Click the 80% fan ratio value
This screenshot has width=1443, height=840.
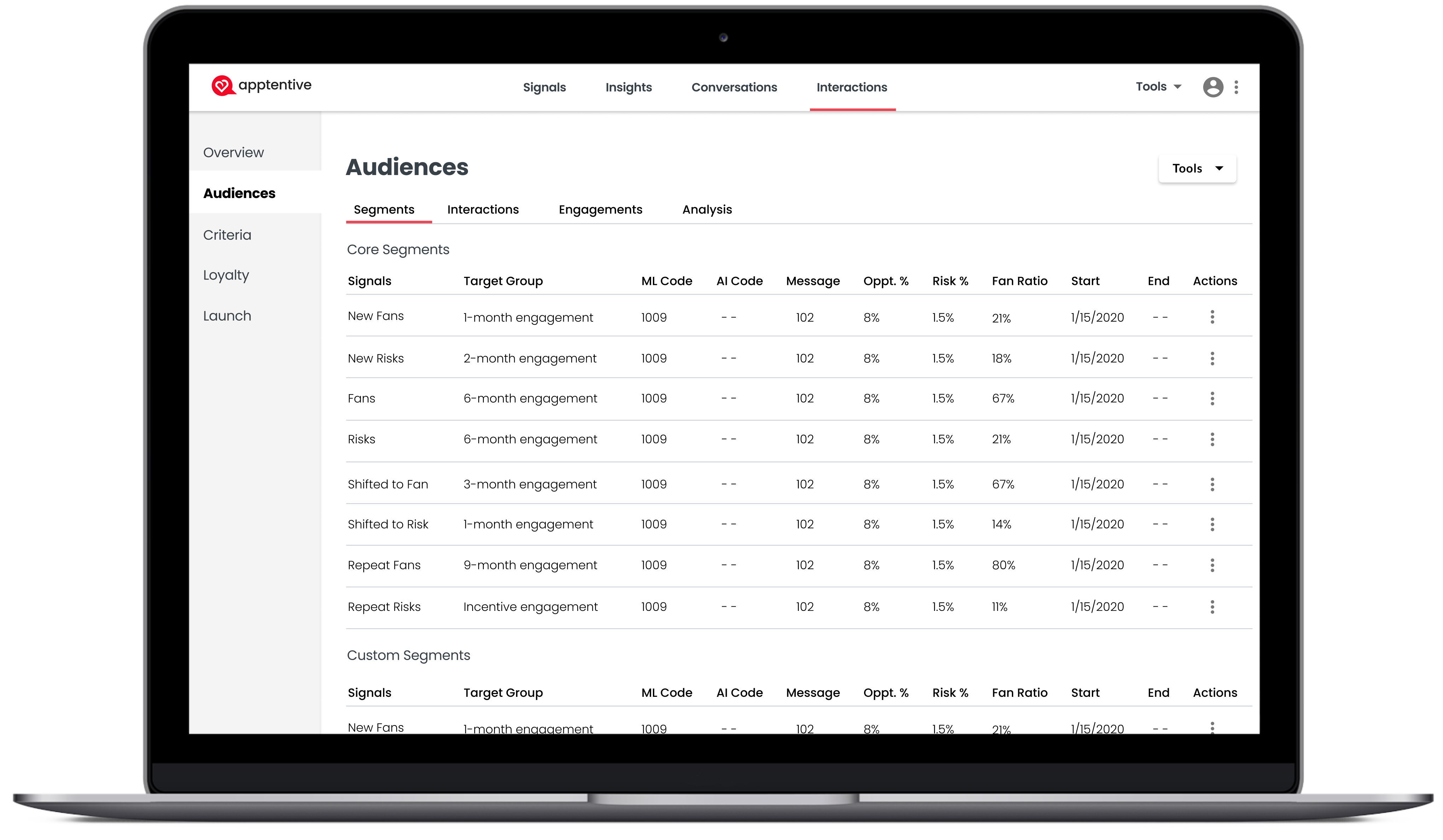[1003, 565]
